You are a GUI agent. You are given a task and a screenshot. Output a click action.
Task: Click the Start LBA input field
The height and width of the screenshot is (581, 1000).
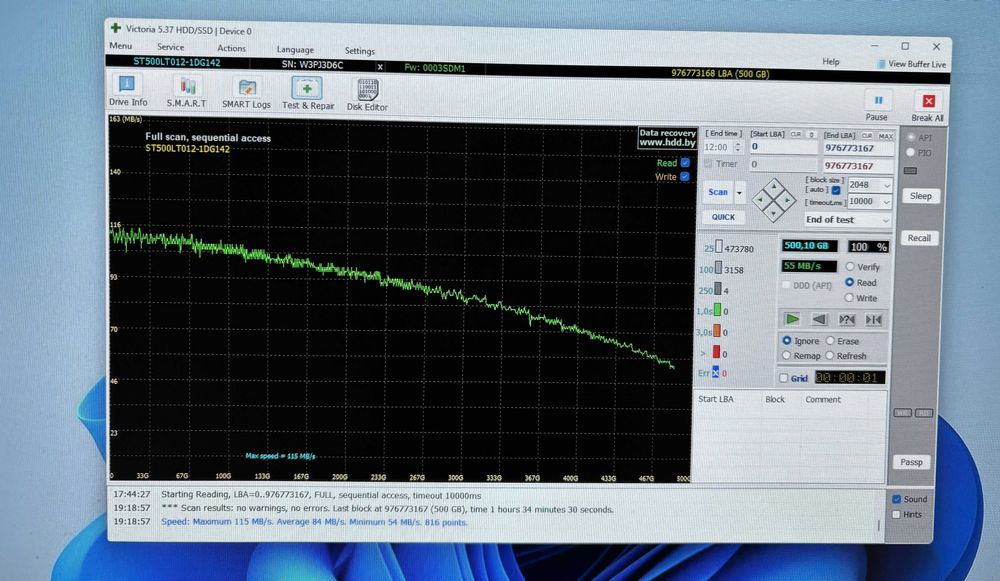click(783, 147)
